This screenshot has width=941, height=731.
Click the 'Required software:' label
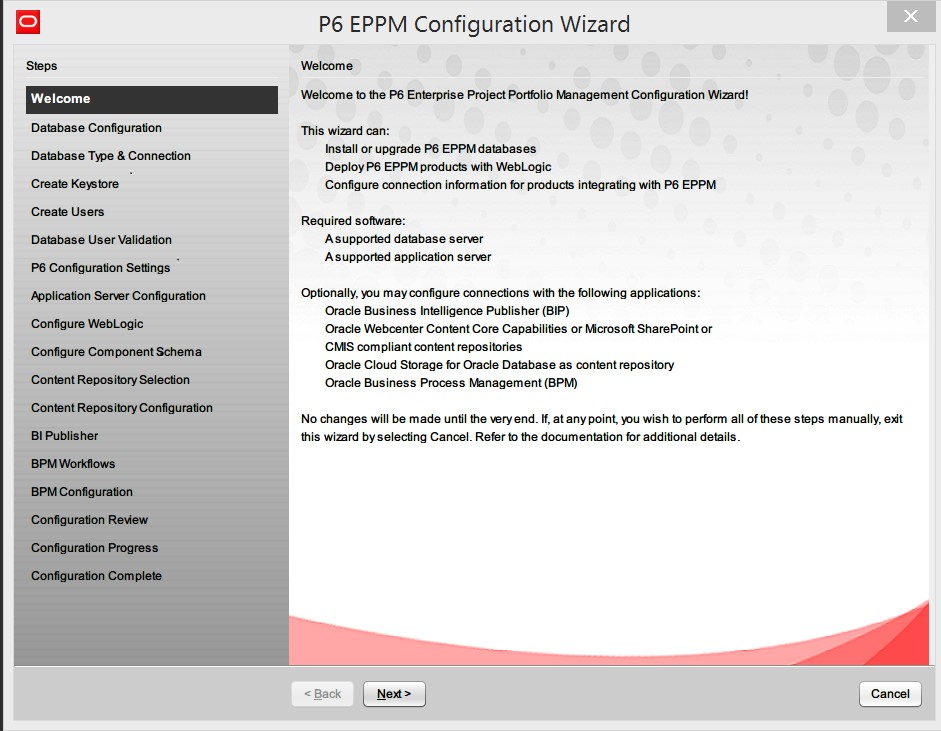pos(353,221)
